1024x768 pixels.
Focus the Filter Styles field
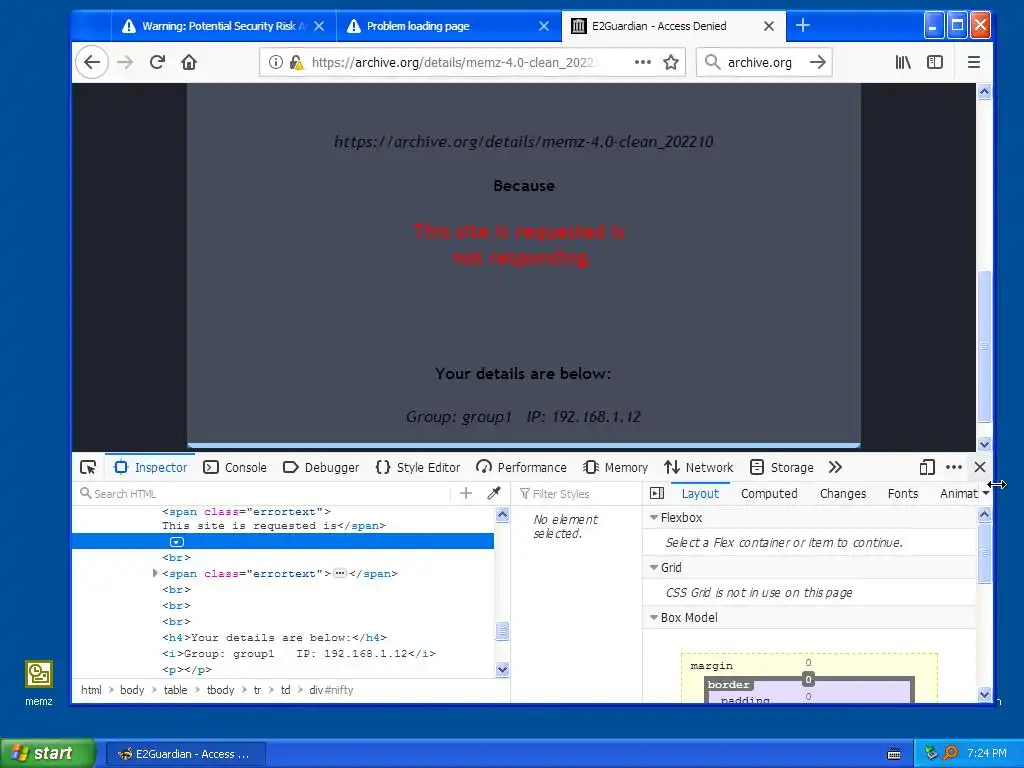pyautogui.click(x=578, y=494)
